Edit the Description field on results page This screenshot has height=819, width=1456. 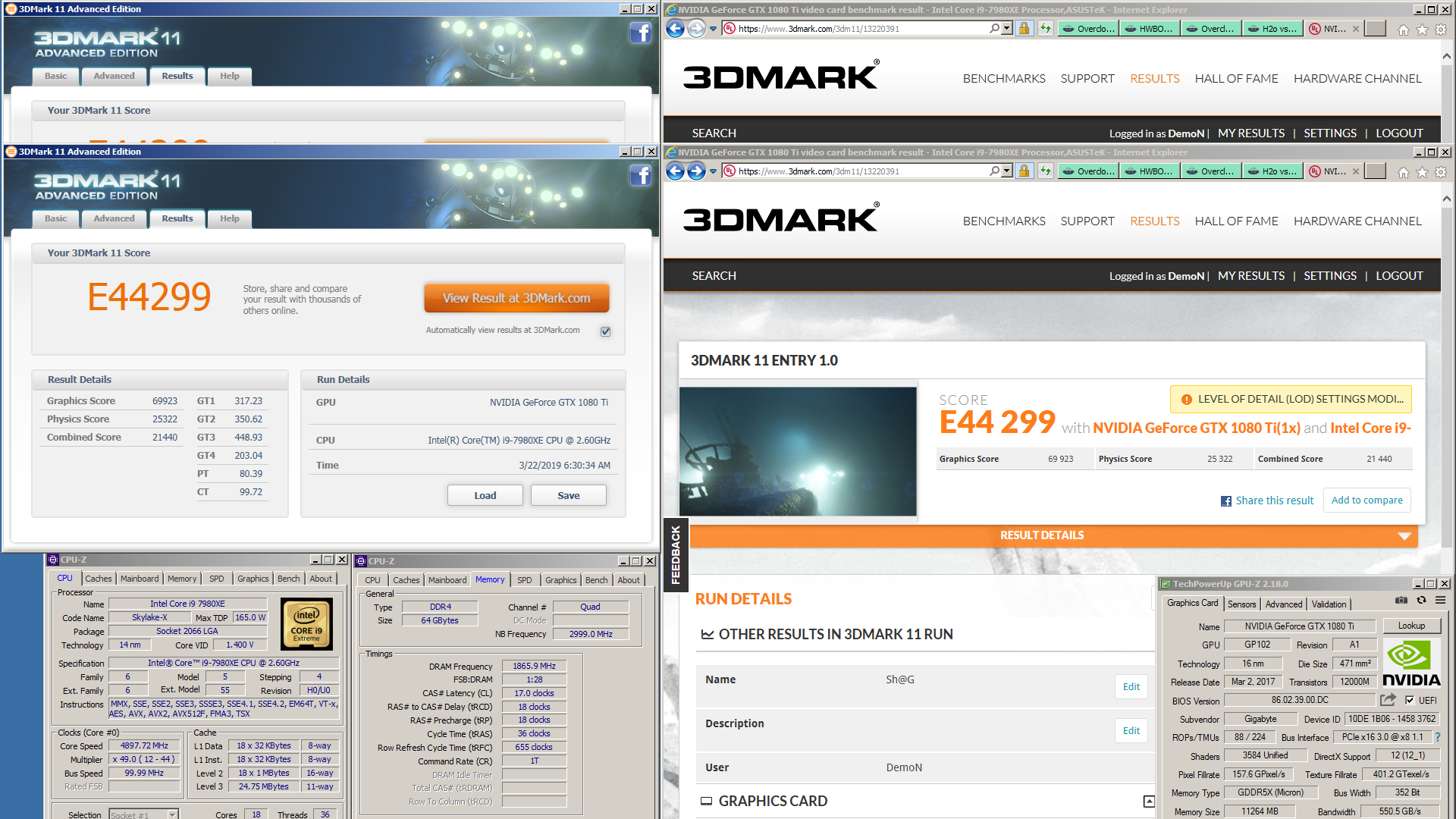click(1131, 731)
